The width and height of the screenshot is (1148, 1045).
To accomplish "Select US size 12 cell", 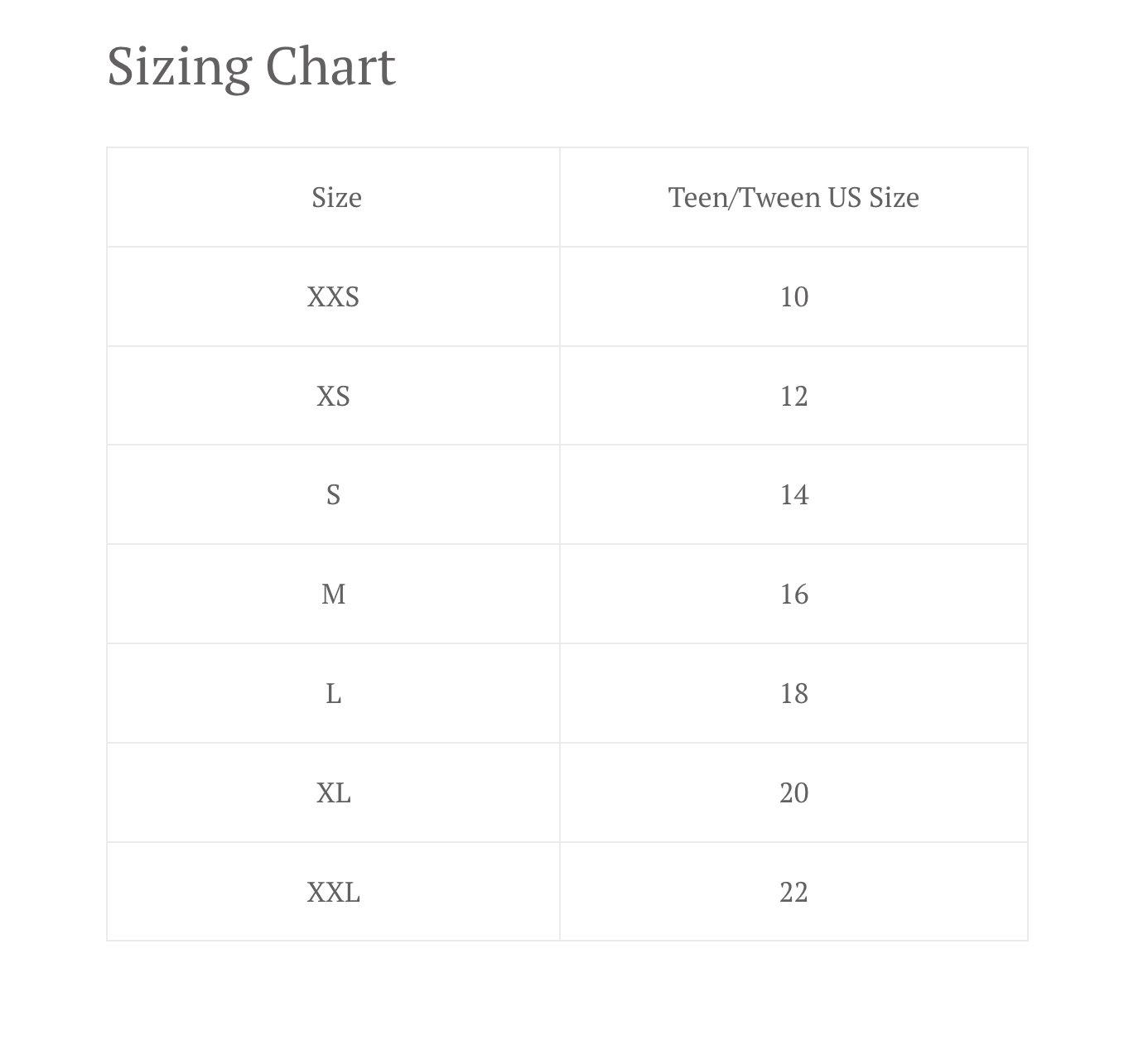I will 793,396.
